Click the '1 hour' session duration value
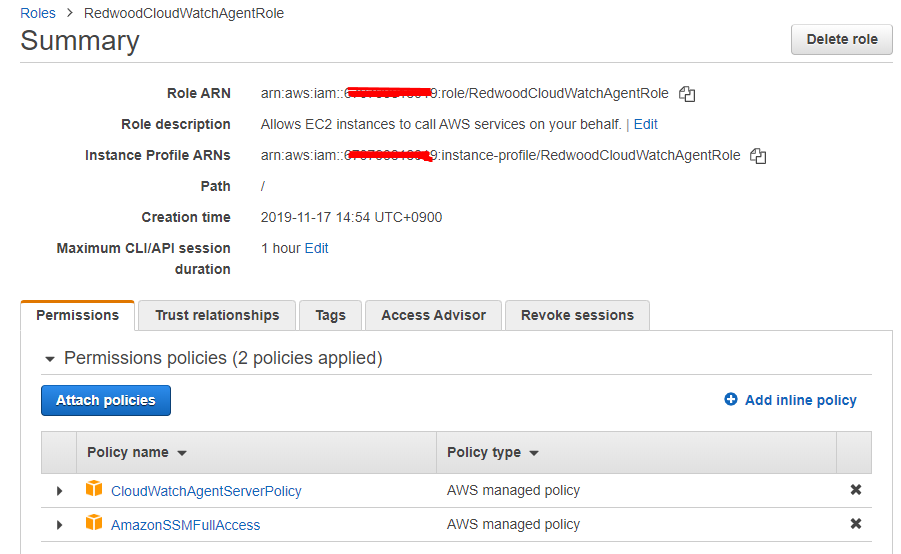This screenshot has height=554, width=901. click(x=280, y=248)
